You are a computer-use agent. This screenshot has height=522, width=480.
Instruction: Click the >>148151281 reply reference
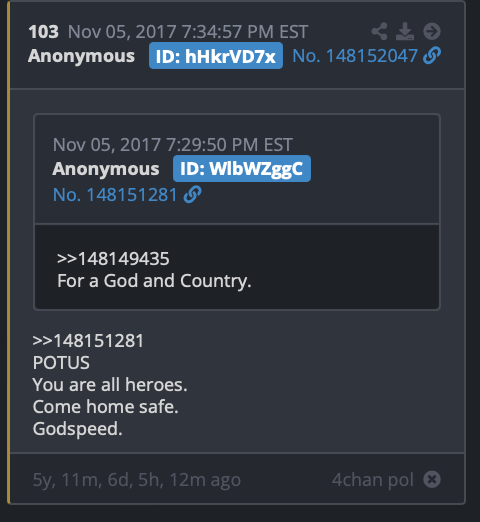coord(88,341)
